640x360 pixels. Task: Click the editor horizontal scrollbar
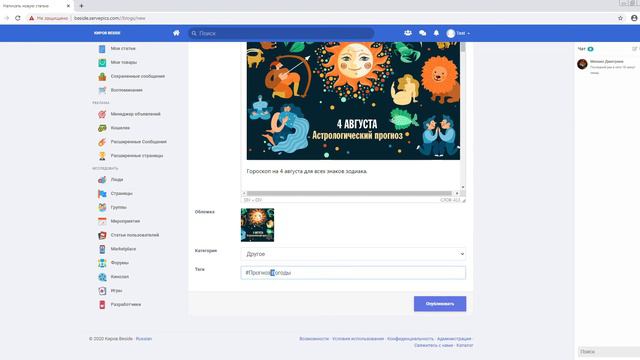[350, 193]
